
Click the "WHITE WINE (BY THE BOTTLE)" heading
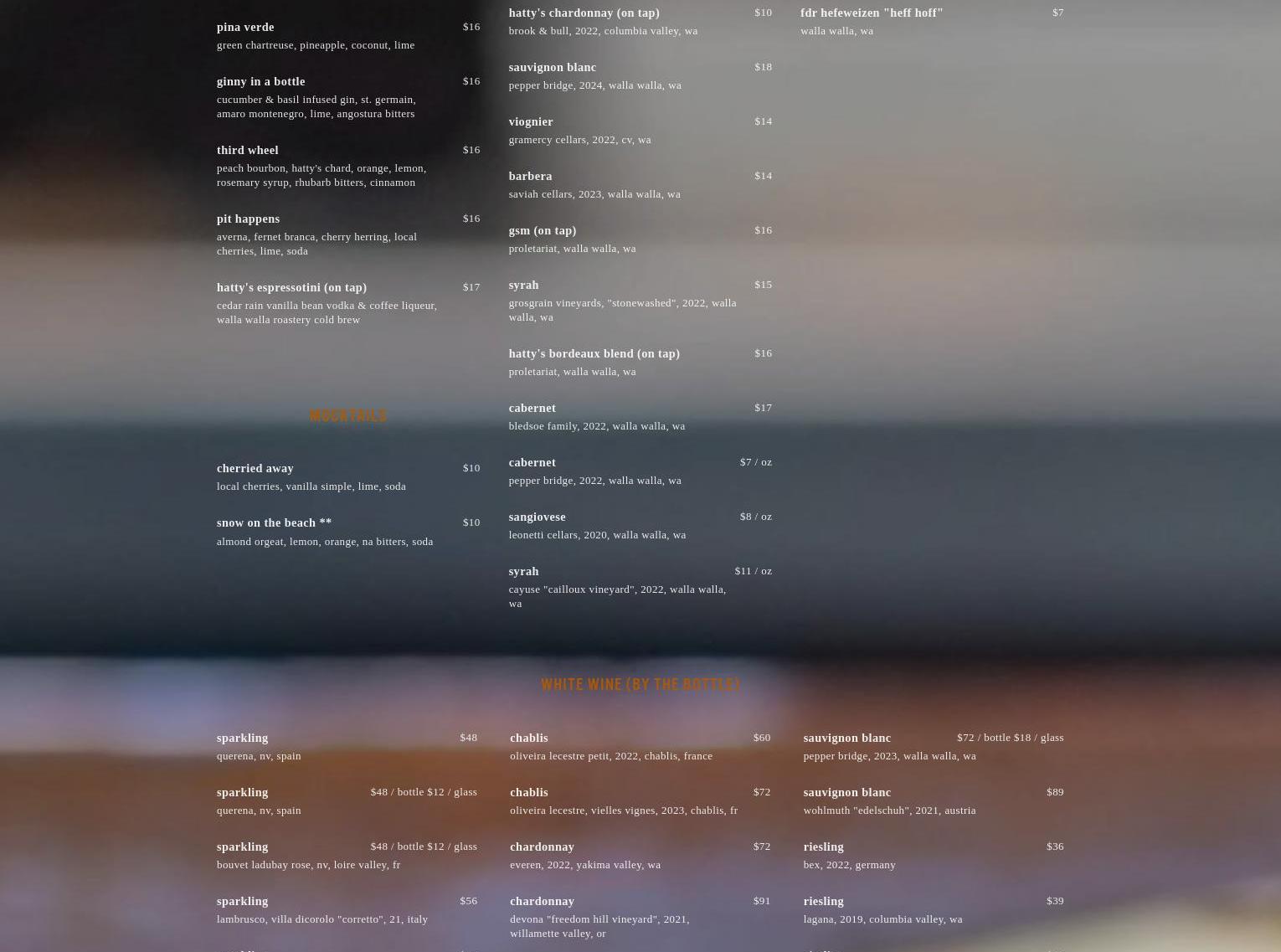coord(640,684)
